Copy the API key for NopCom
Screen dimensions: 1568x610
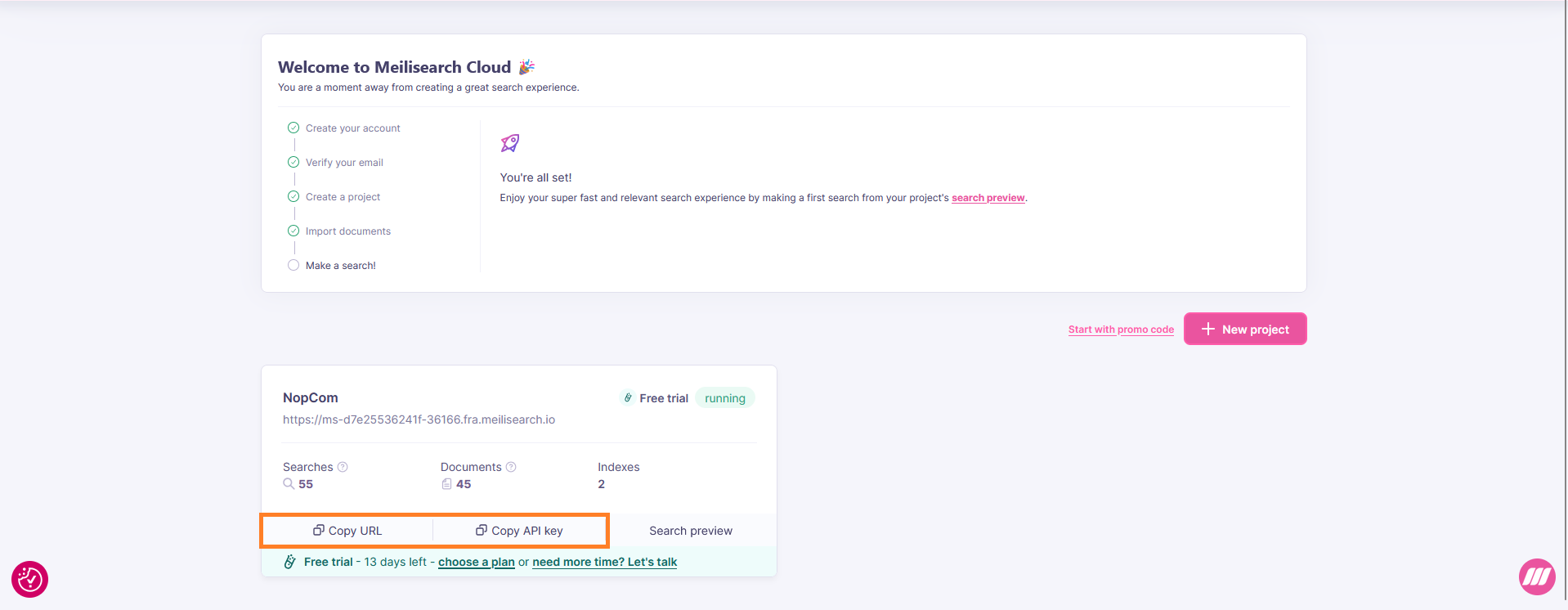[x=520, y=531]
